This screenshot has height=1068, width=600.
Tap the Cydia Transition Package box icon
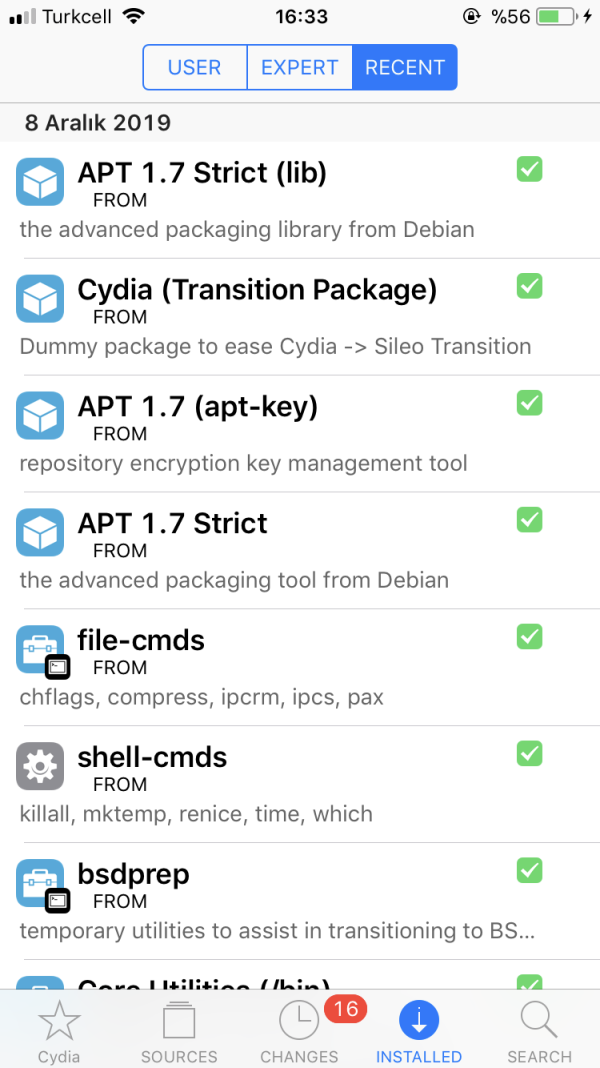[40, 300]
